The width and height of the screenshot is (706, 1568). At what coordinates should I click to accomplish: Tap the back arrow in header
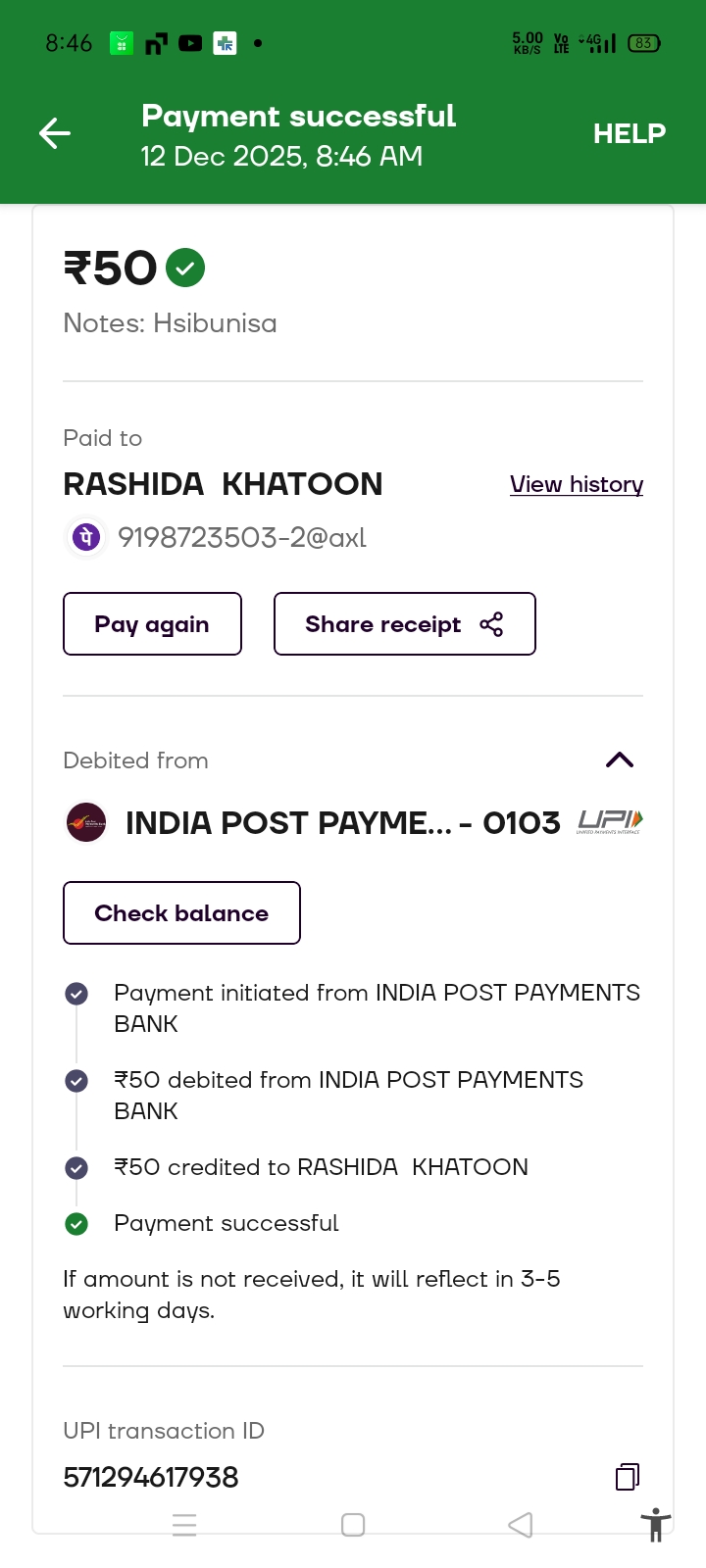point(55,133)
